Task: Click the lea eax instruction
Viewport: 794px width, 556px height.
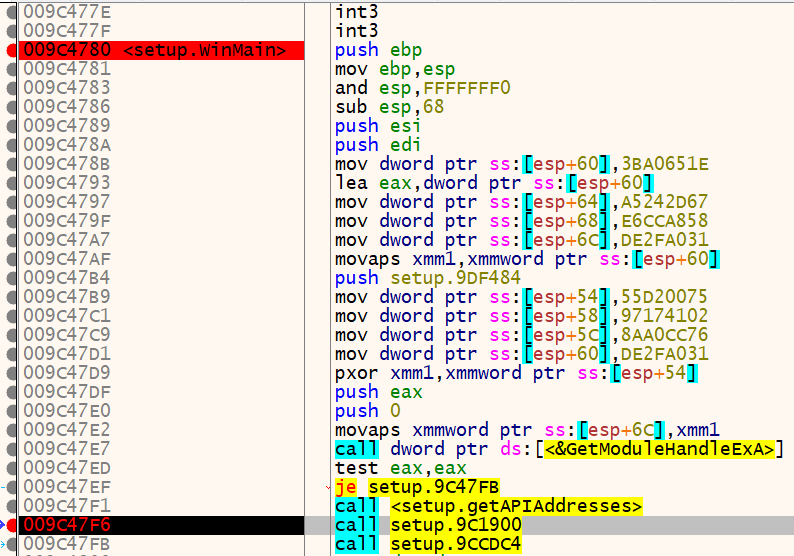Action: pos(494,183)
